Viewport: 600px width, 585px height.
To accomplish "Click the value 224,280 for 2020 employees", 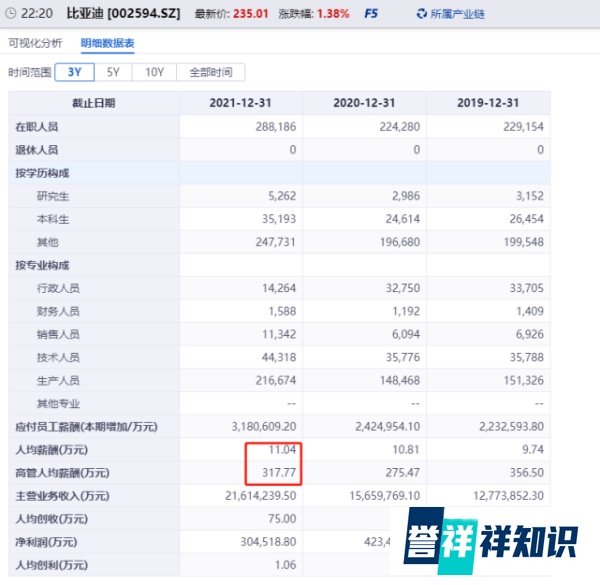I will coord(399,127).
